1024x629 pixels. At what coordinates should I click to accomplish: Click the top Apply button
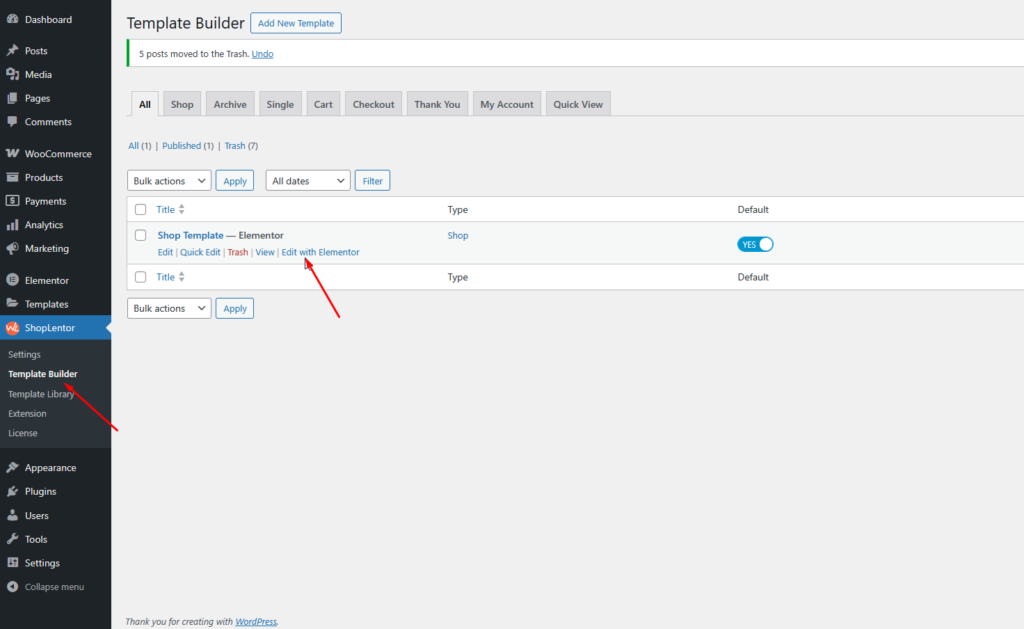(234, 181)
